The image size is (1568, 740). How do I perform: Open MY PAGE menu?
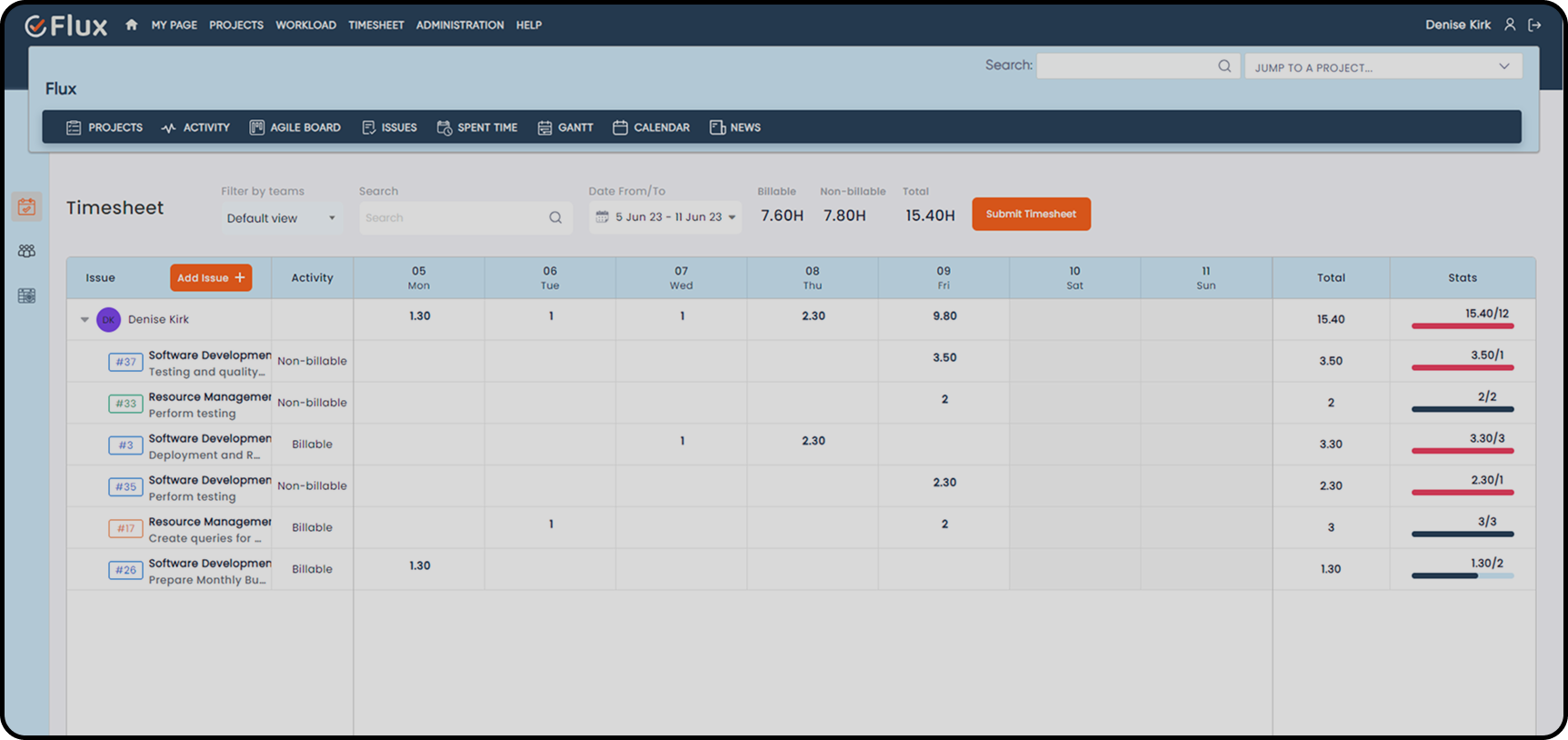pyautogui.click(x=175, y=25)
